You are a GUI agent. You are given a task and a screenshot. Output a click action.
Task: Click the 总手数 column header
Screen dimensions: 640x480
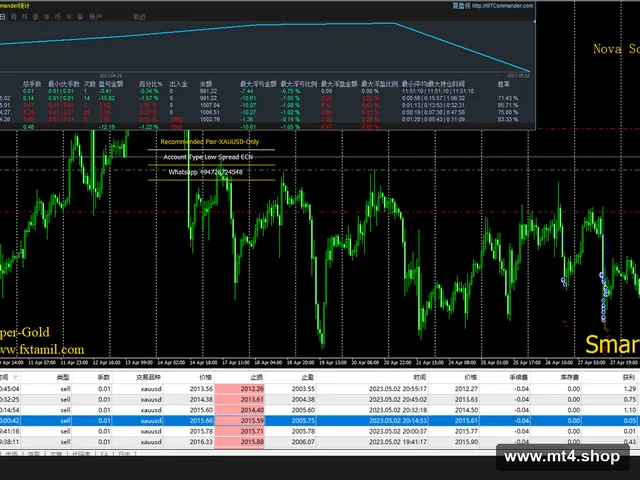(32, 84)
